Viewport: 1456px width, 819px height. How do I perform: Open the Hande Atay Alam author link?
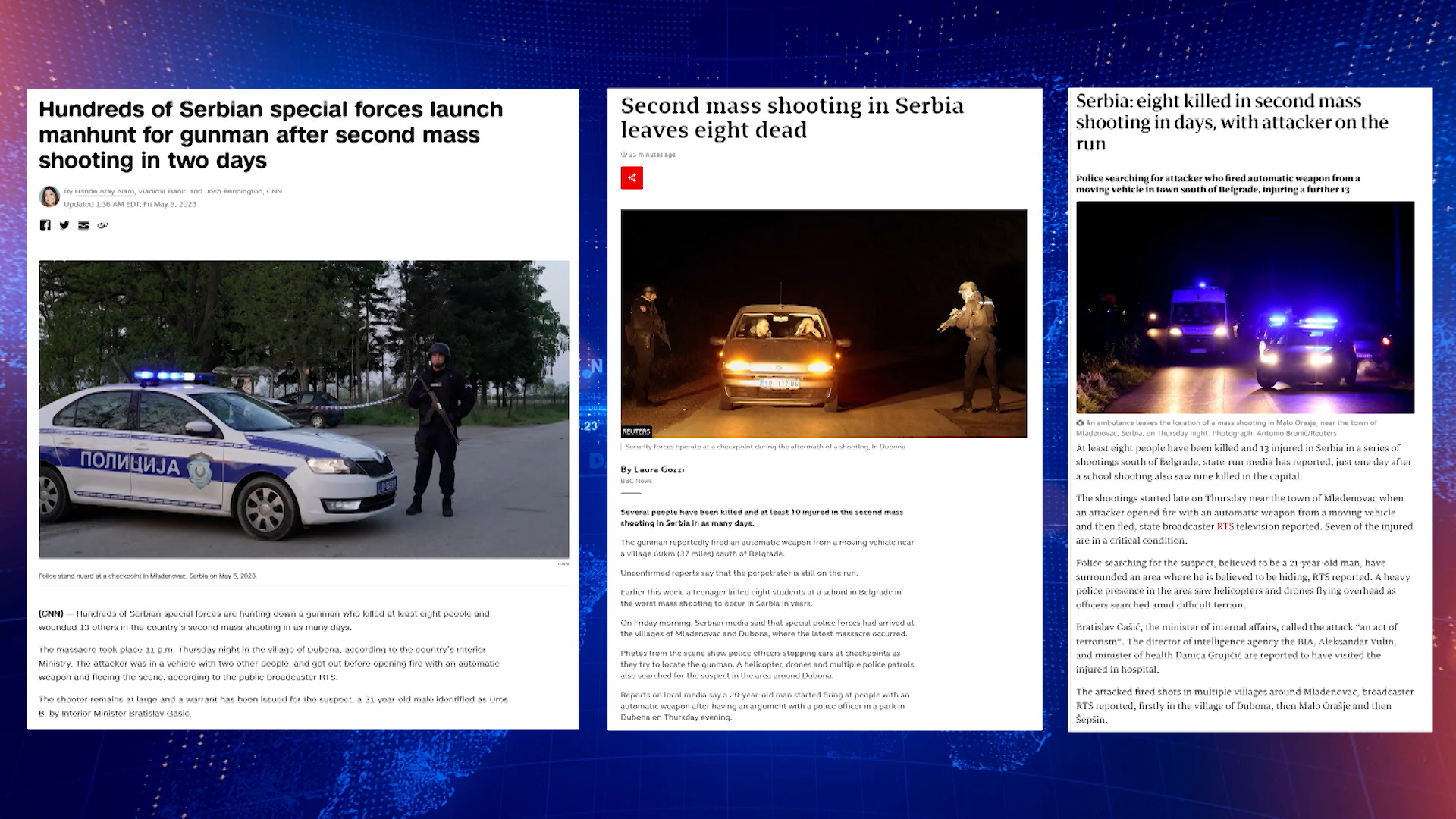tap(104, 191)
